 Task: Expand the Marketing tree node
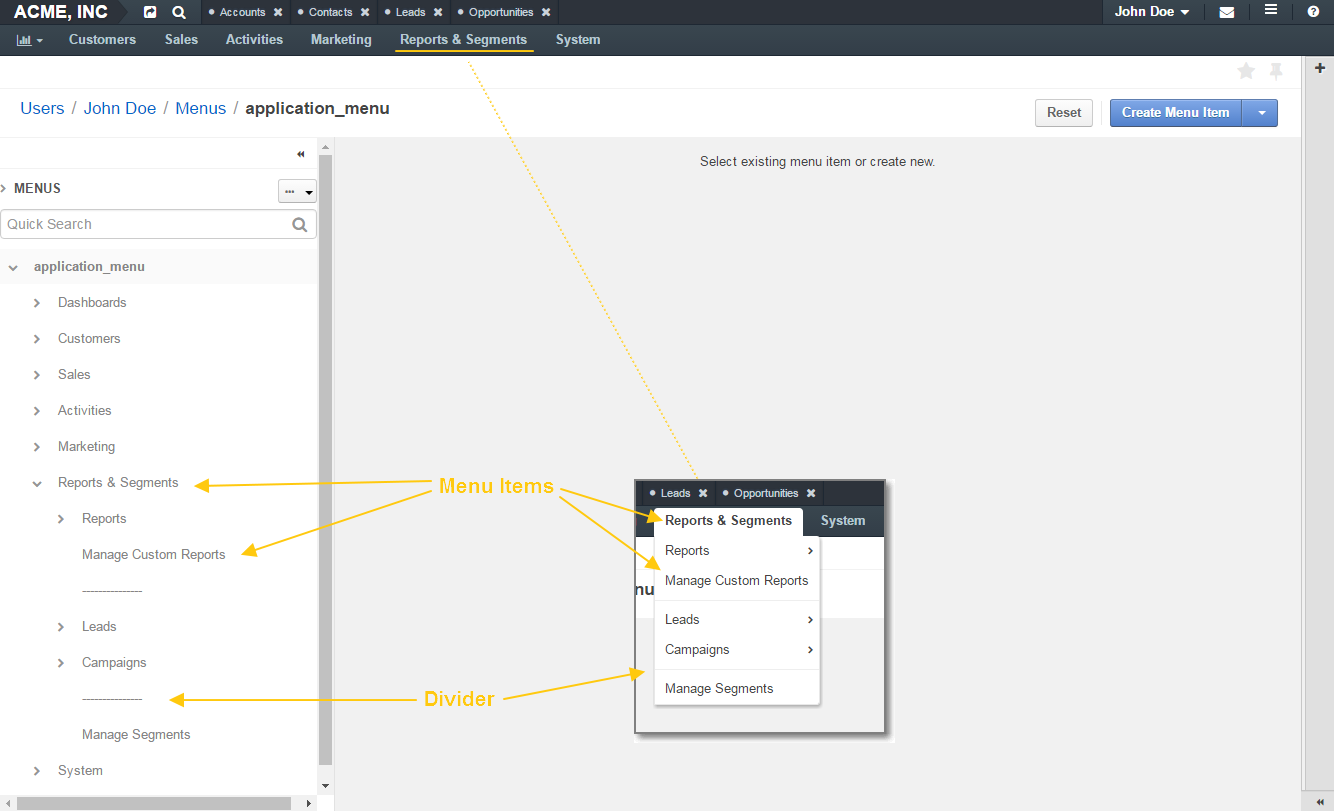click(36, 447)
